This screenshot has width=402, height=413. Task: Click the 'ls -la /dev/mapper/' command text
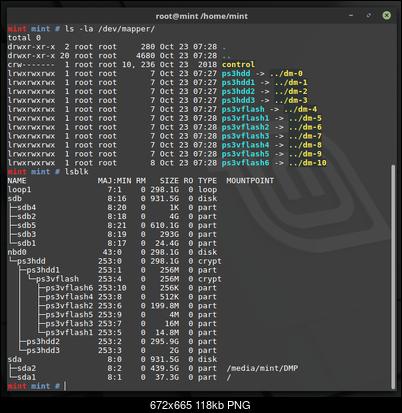coord(110,29)
